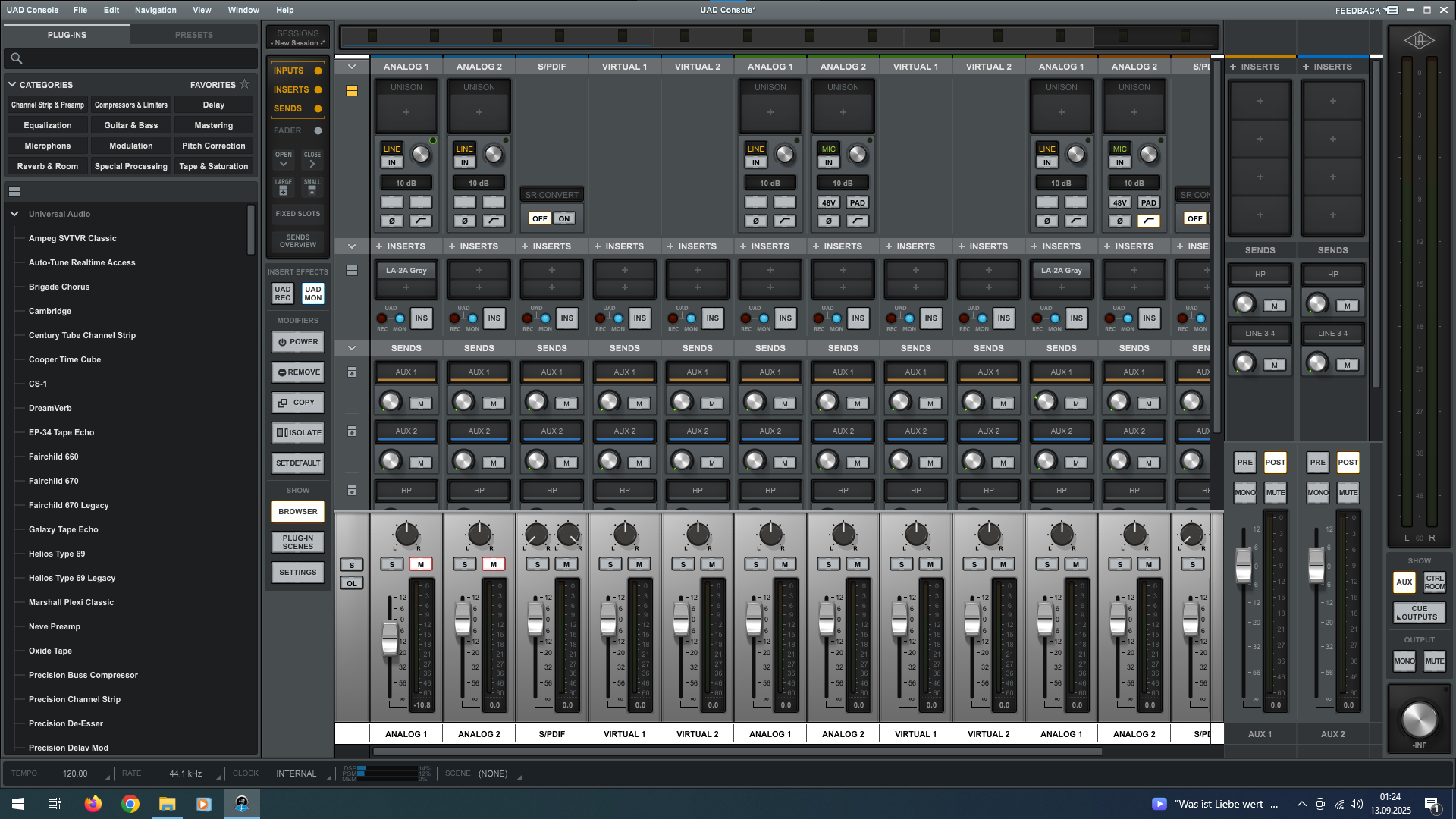Open the Navigation menu
The height and width of the screenshot is (819, 1456).
pyautogui.click(x=155, y=10)
